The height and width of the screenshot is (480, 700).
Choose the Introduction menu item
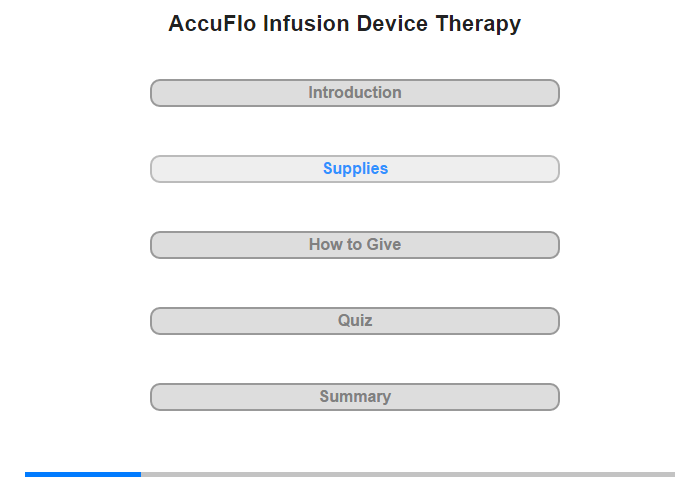tap(354, 93)
